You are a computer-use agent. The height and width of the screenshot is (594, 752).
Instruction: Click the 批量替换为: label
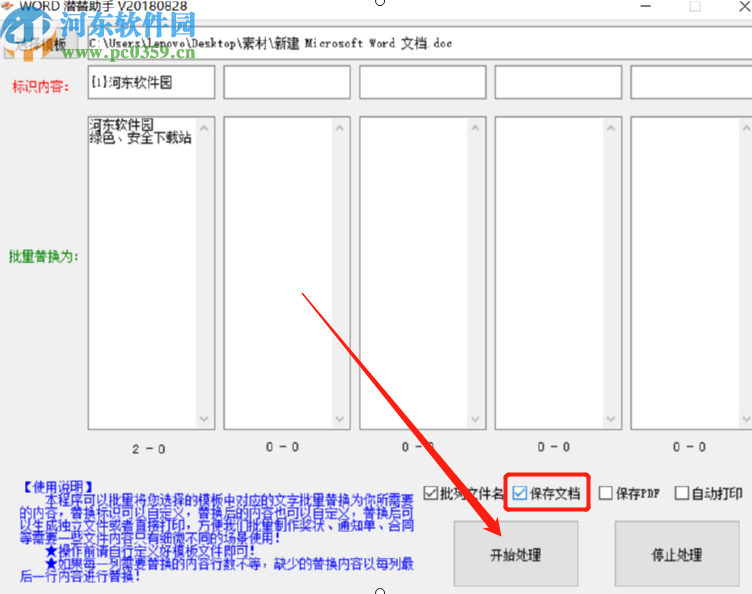44,256
